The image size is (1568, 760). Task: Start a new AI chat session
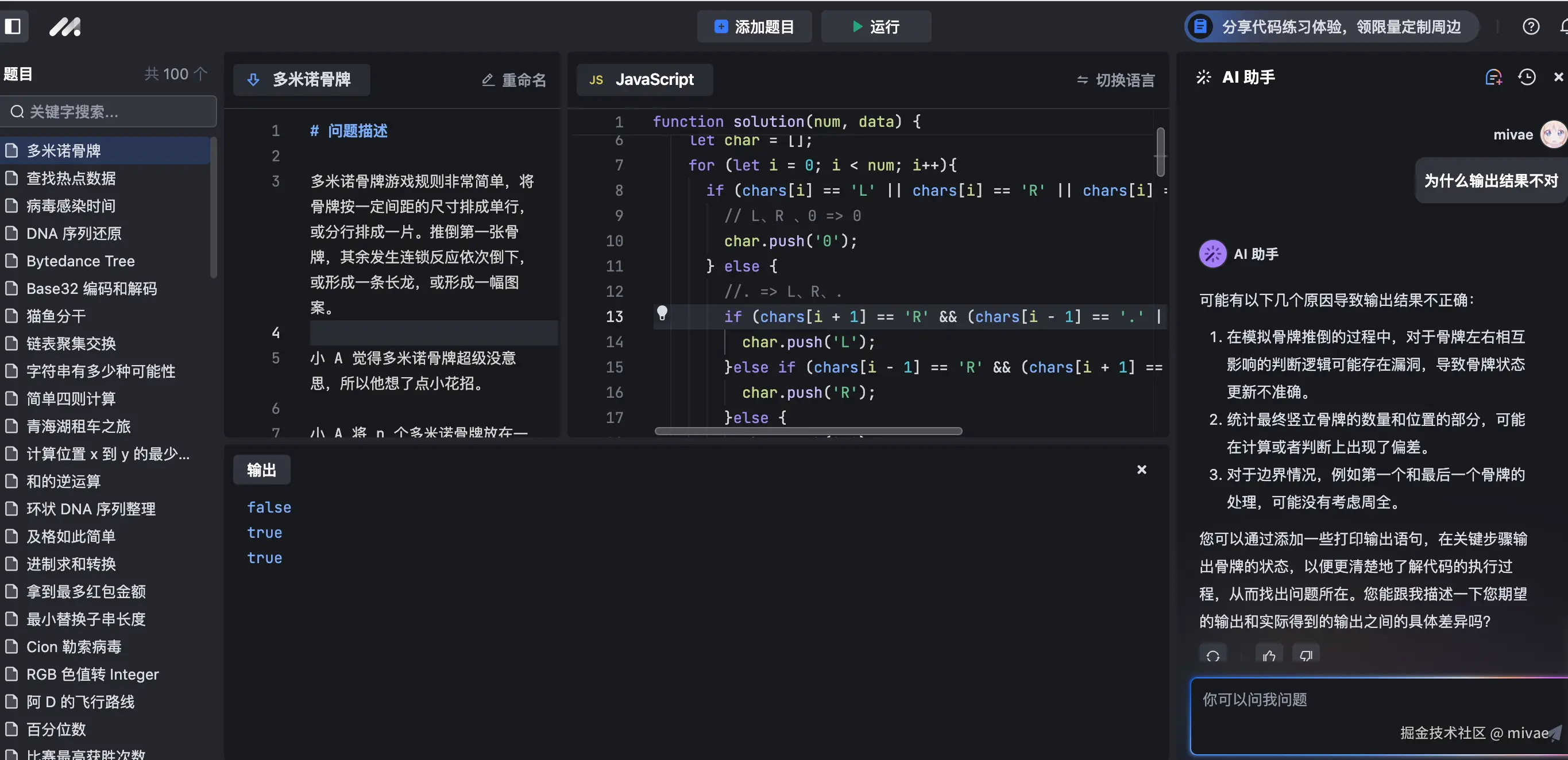1493,77
